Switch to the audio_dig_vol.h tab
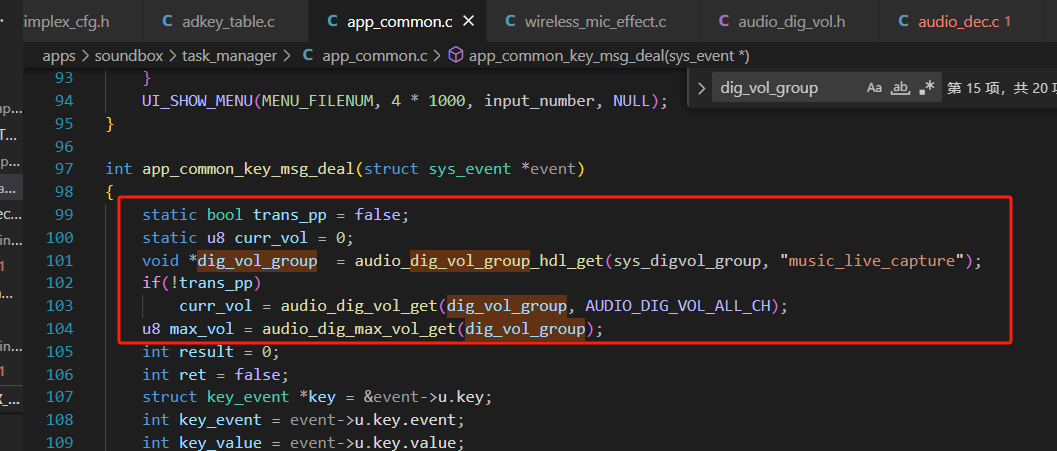 coord(789,22)
